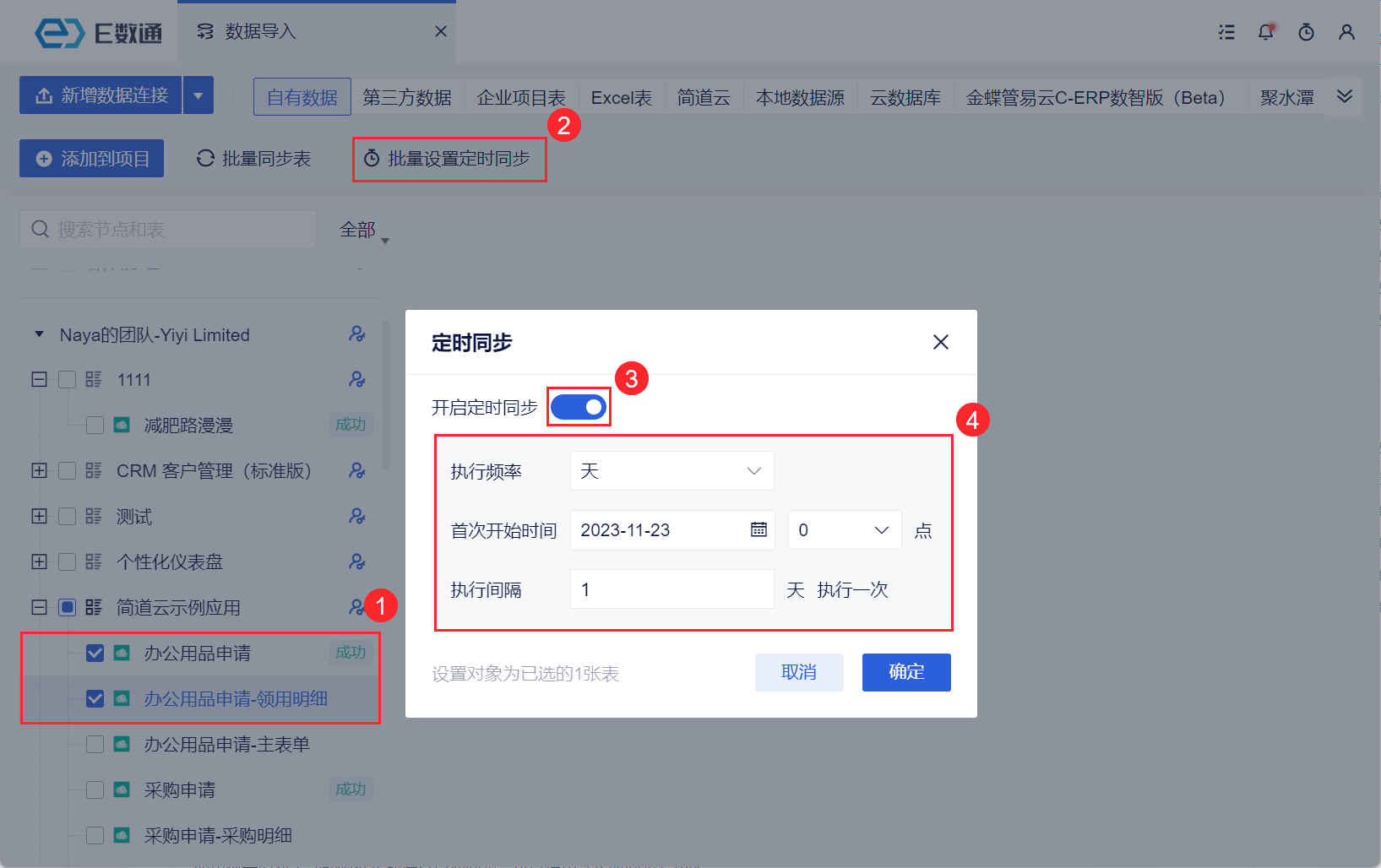Click app icon beside 简道云示例应用

click(x=94, y=607)
